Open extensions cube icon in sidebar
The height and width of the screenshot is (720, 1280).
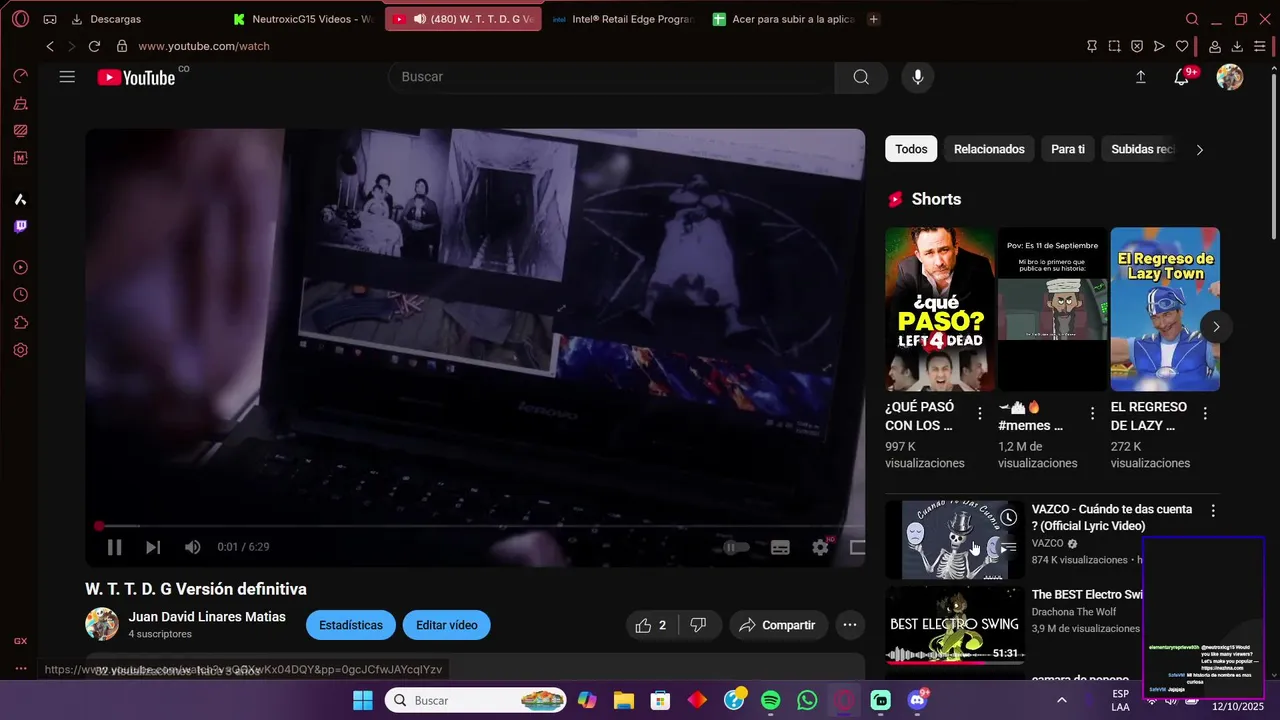point(20,323)
